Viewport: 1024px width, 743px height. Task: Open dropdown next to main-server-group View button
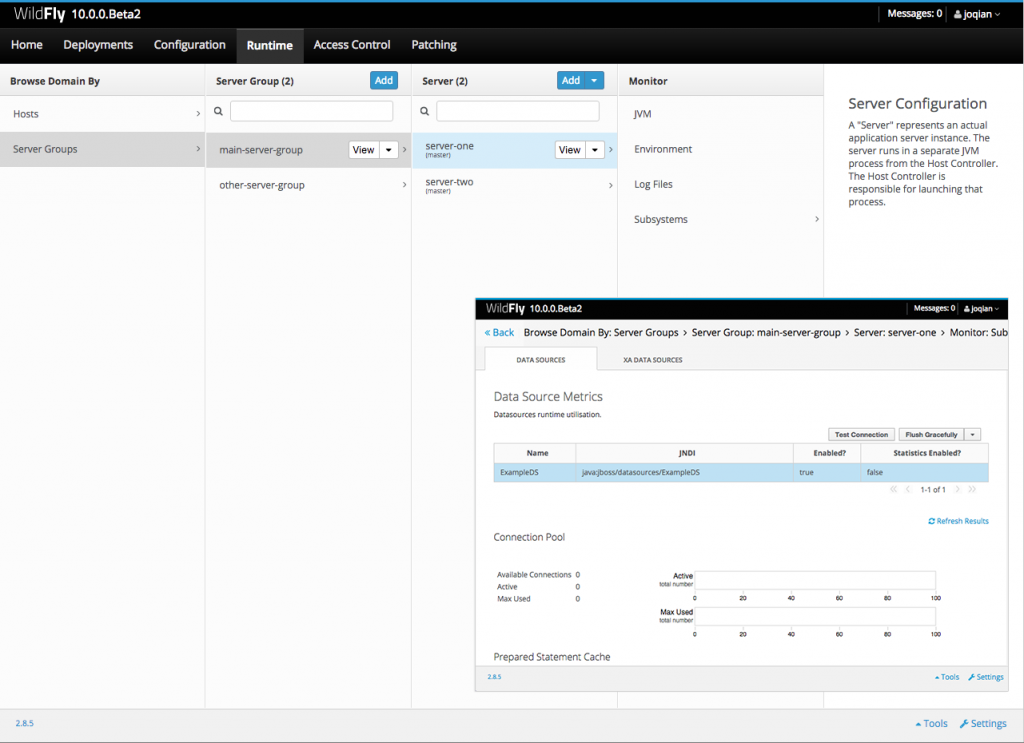point(389,150)
